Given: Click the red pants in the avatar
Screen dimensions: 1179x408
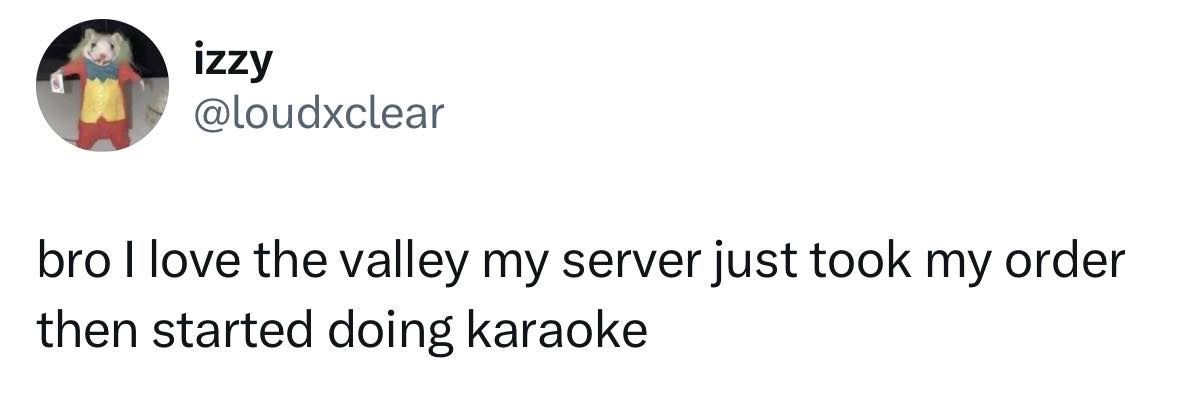Looking at the screenshot, I should 104,133.
